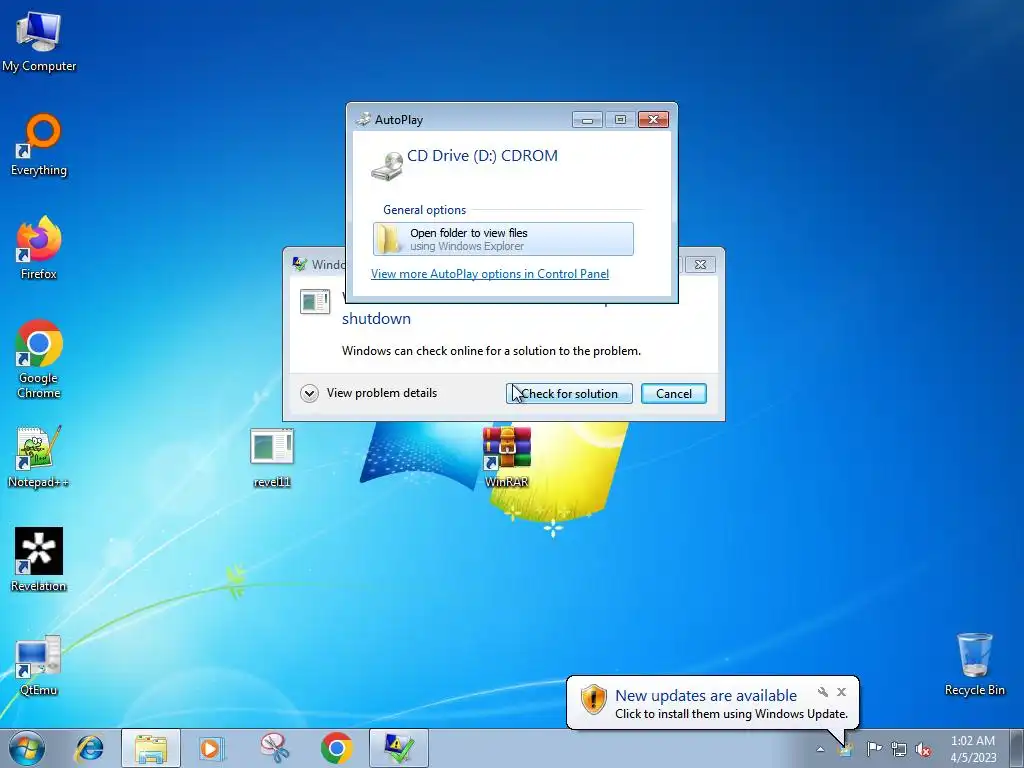Click the muted volume tray icon
The height and width of the screenshot is (768, 1024).
(x=923, y=749)
